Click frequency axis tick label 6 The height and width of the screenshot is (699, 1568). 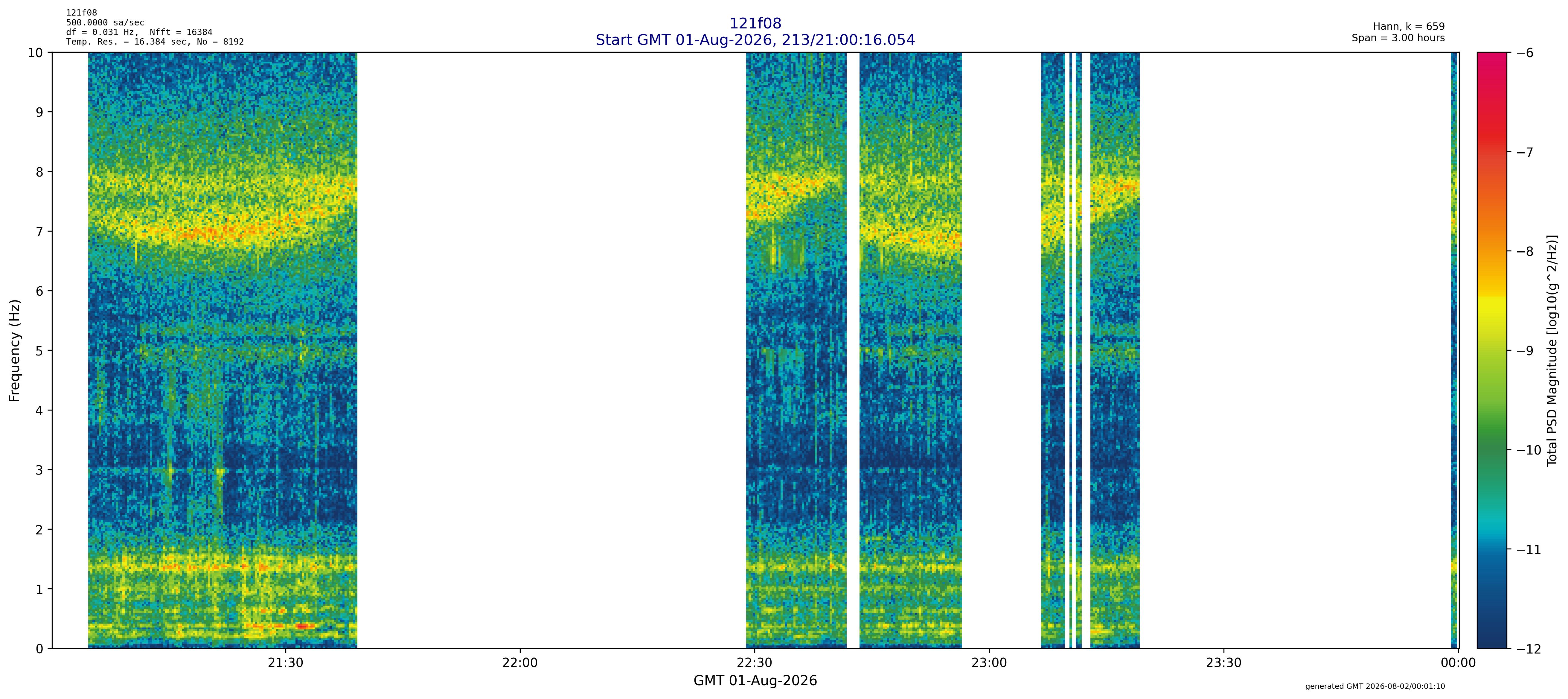pyautogui.click(x=39, y=292)
